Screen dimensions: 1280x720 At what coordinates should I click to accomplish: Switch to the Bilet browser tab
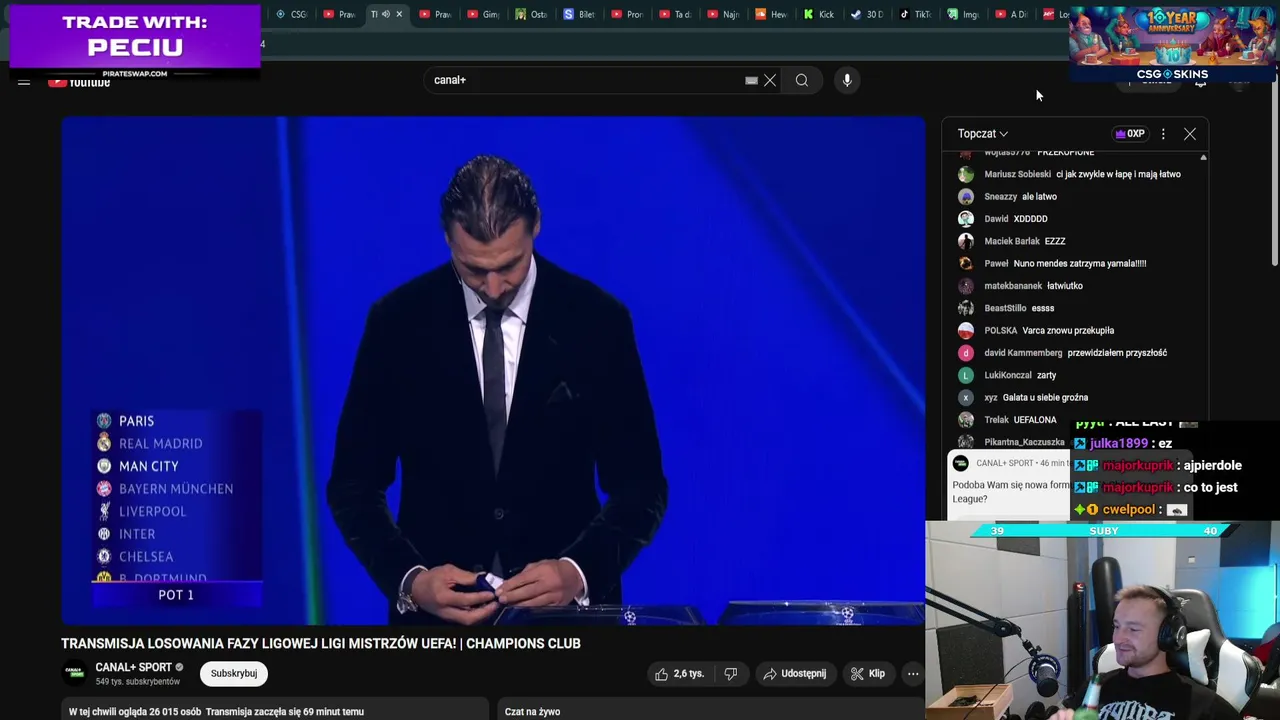579,14
